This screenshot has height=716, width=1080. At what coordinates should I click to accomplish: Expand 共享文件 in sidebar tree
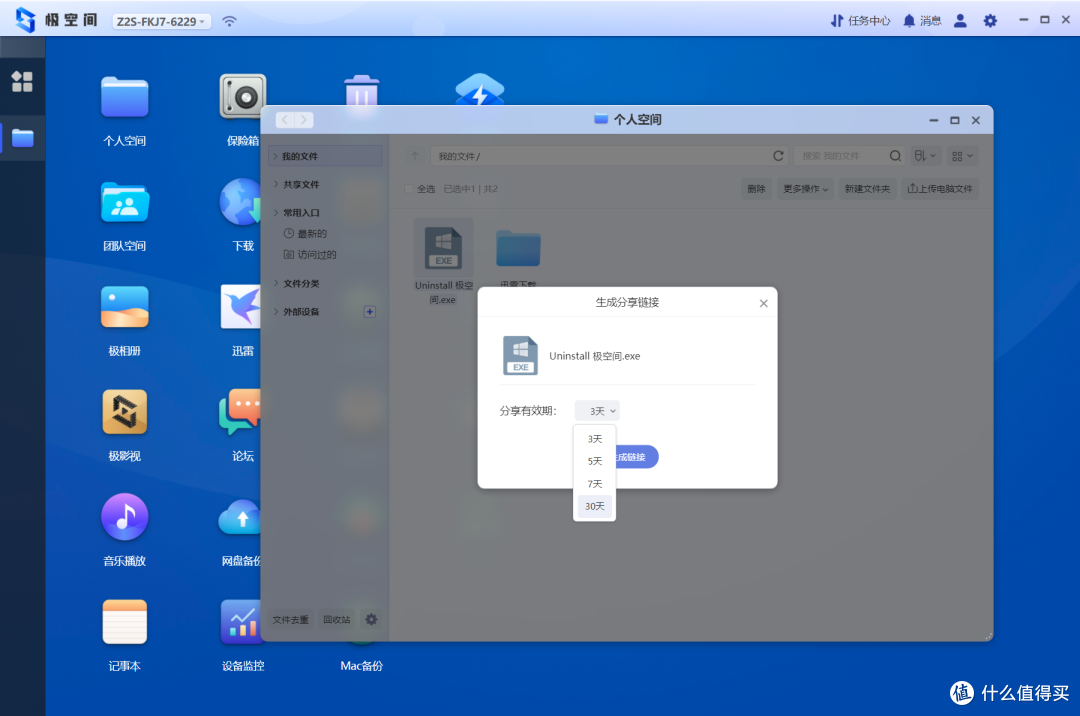tap(276, 184)
